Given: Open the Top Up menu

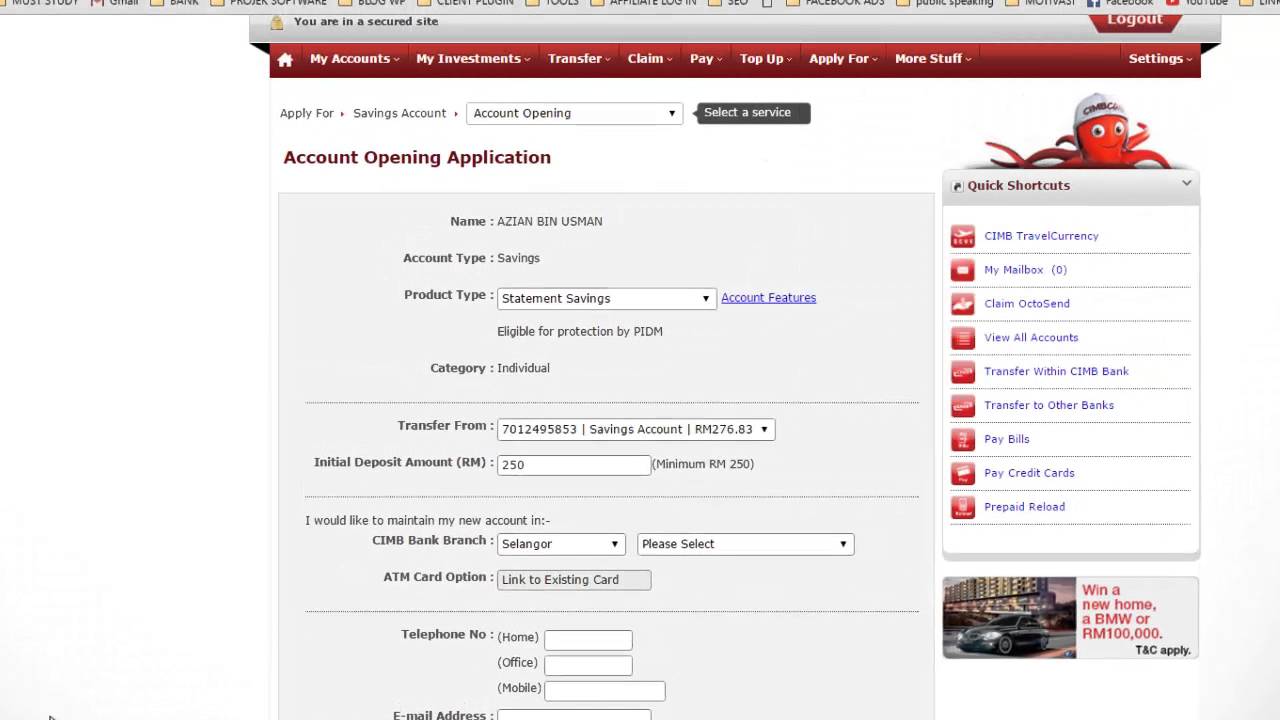Looking at the screenshot, I should click(766, 59).
